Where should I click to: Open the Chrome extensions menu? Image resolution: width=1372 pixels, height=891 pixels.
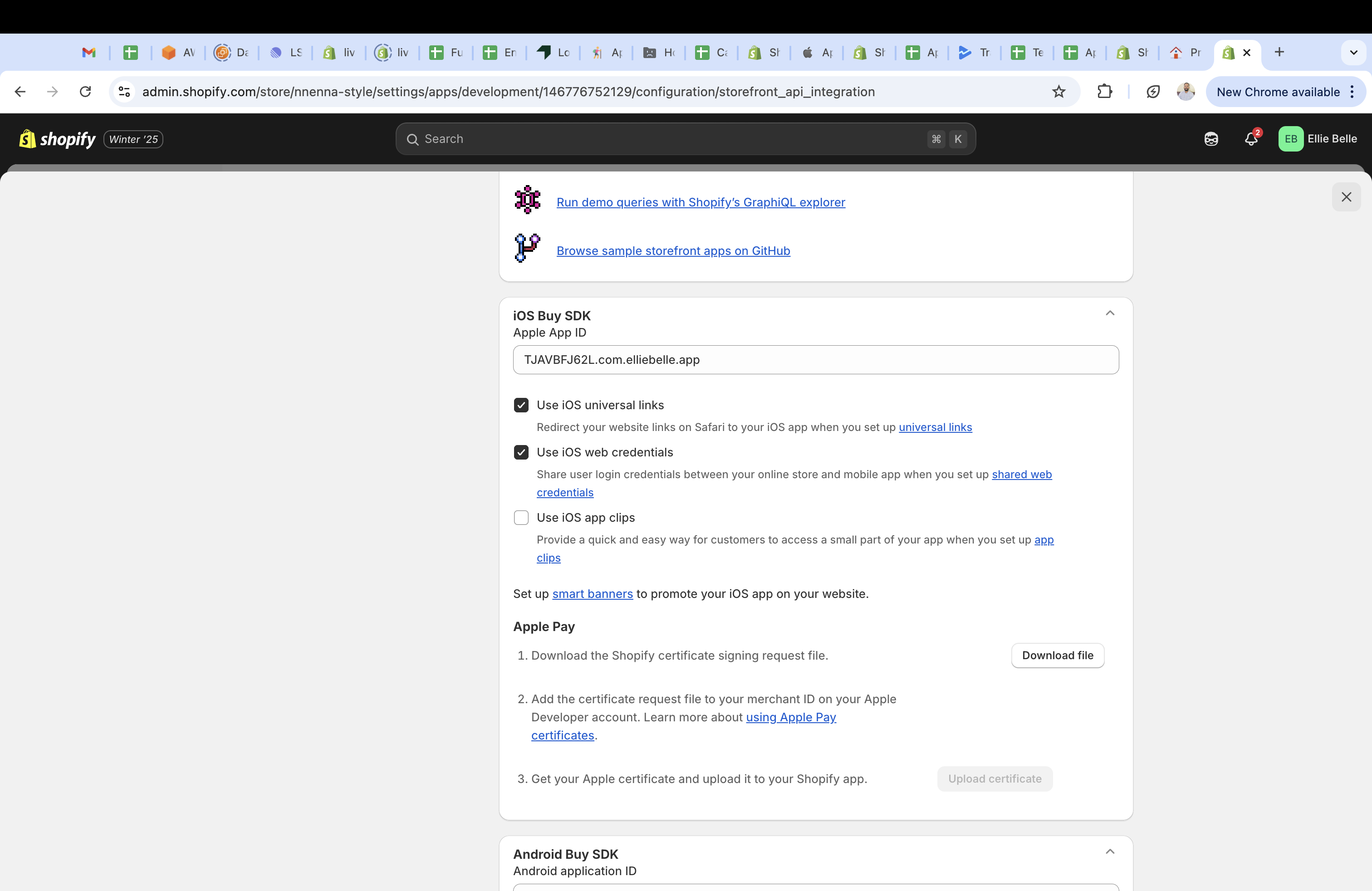(1104, 92)
